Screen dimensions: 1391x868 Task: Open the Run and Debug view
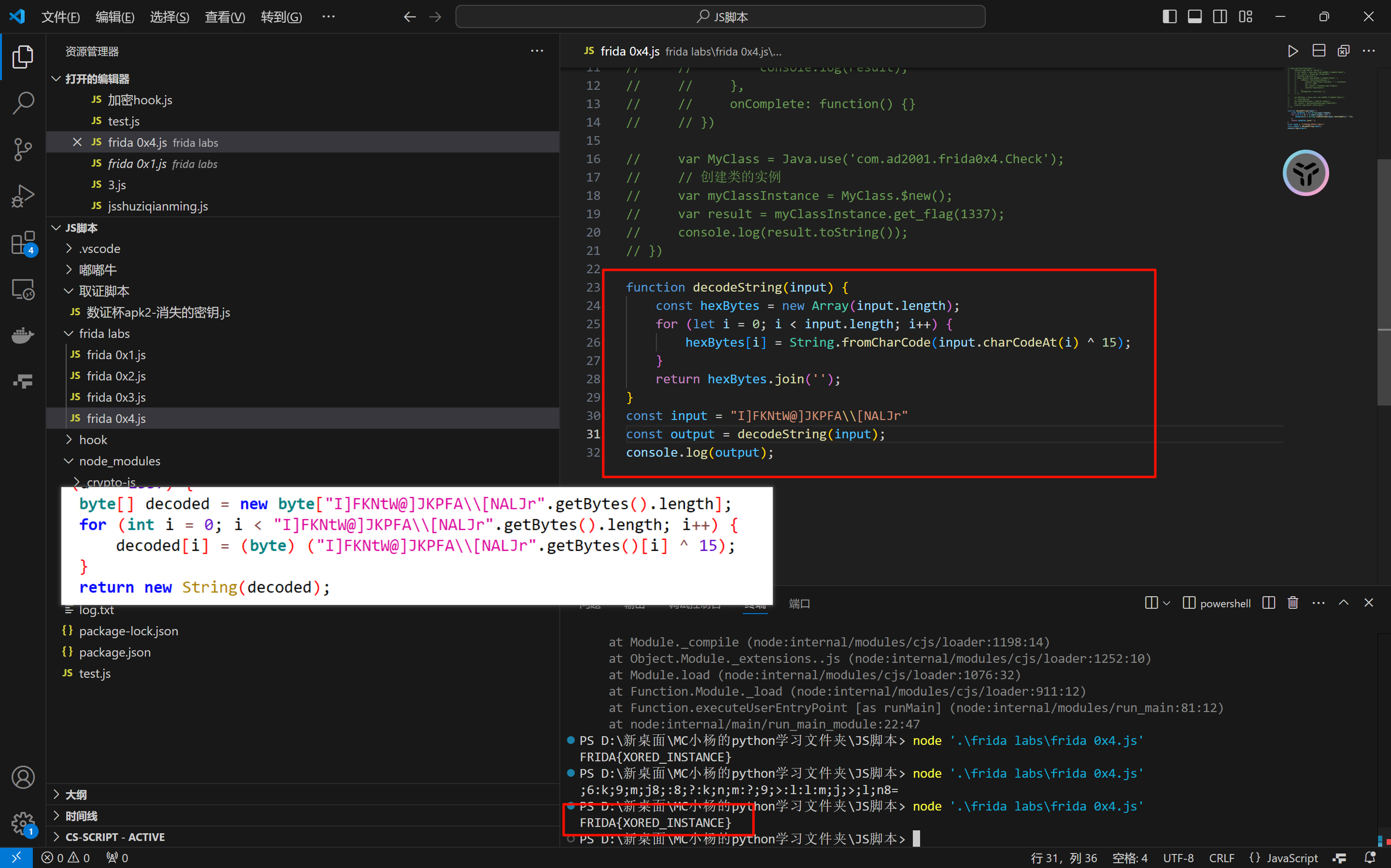click(x=23, y=196)
